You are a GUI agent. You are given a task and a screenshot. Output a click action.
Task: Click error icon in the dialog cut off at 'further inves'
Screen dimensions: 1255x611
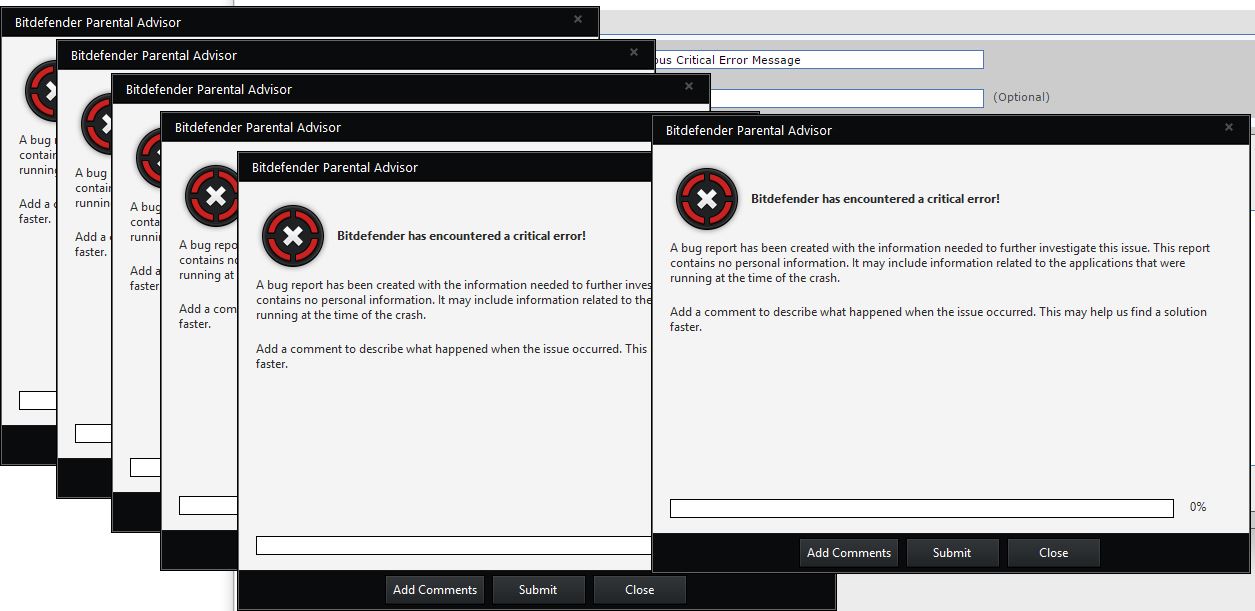pos(293,236)
